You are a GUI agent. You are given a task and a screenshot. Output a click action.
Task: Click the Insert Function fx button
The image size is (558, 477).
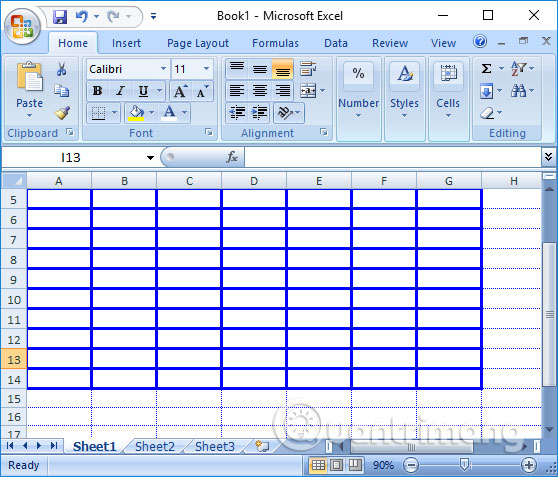click(x=232, y=157)
